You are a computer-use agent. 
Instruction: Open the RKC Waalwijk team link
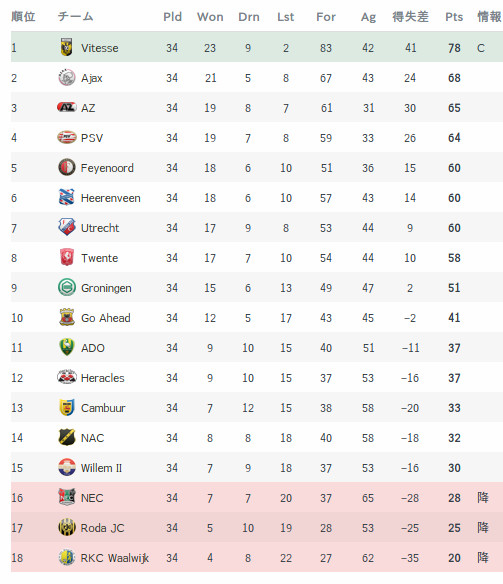coord(115,558)
